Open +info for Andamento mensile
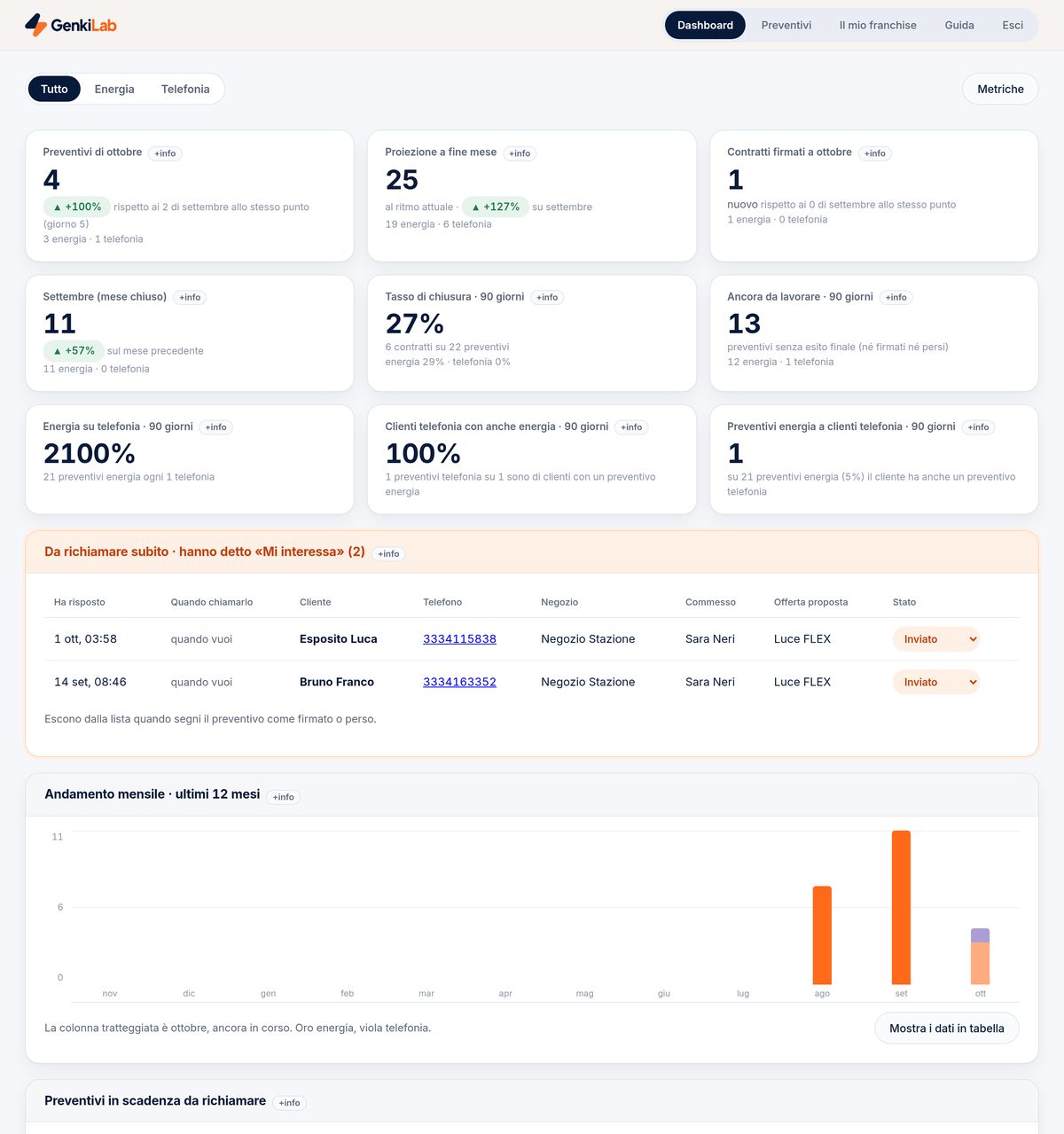Image resolution: width=1064 pixels, height=1134 pixels. [x=284, y=797]
